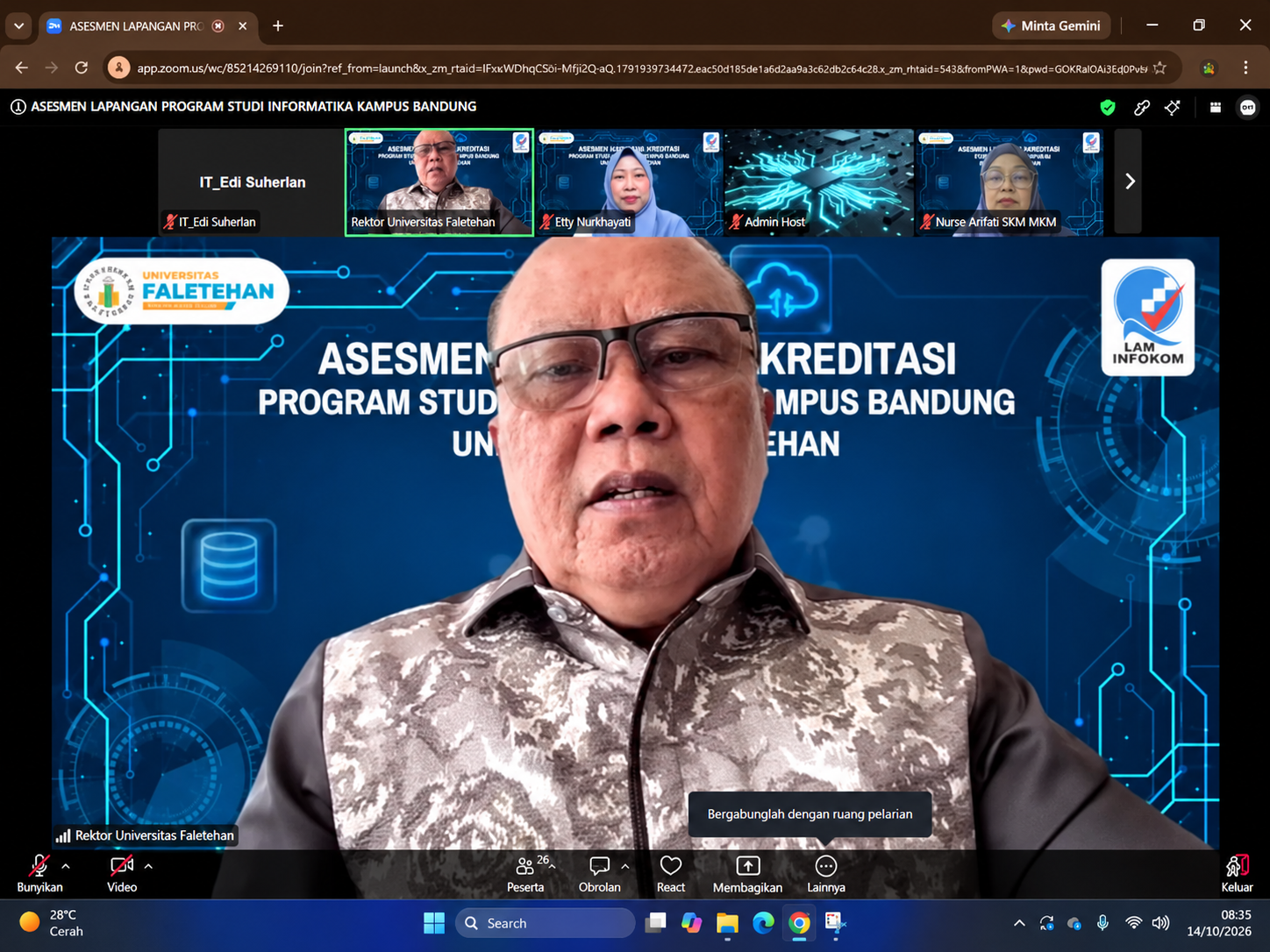Open a new browser tab
This screenshot has height=952, width=1270.
(x=278, y=25)
